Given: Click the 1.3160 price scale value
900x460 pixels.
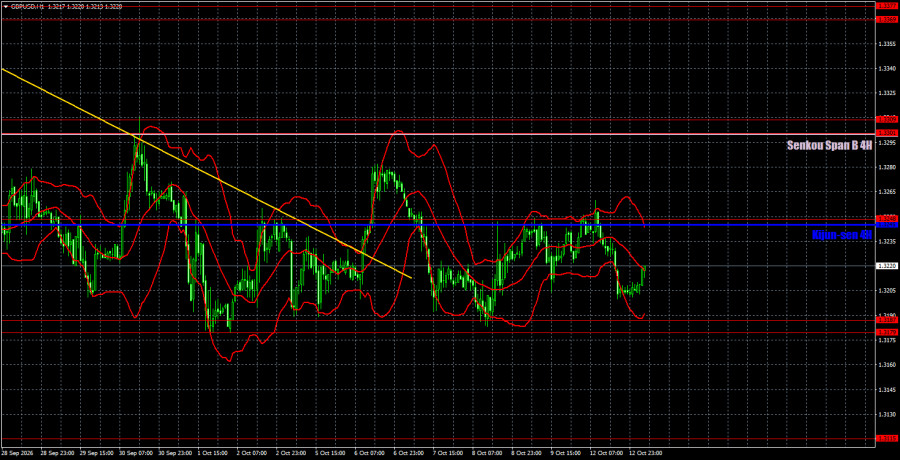Looking at the screenshot, I should click(886, 365).
